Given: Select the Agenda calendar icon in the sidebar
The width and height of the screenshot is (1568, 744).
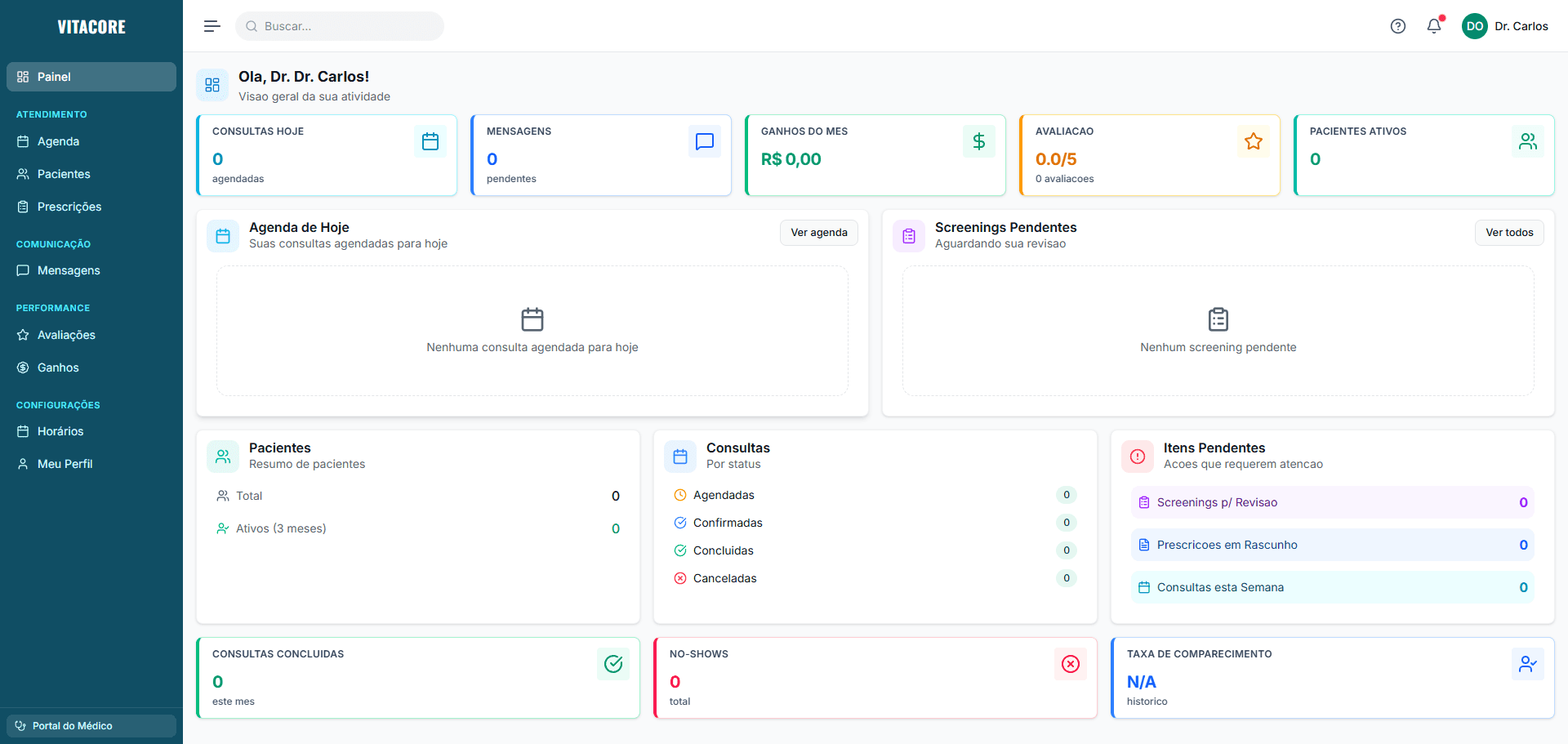Looking at the screenshot, I should [x=24, y=141].
